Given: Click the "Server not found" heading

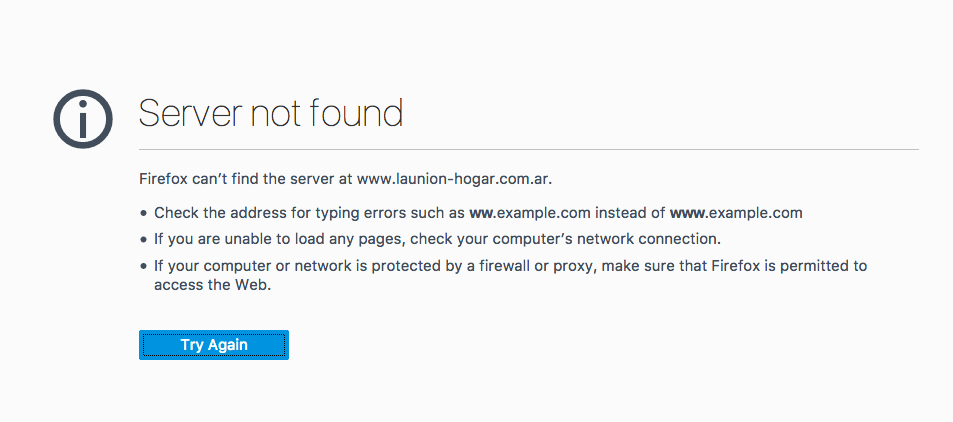Looking at the screenshot, I should (x=271, y=113).
